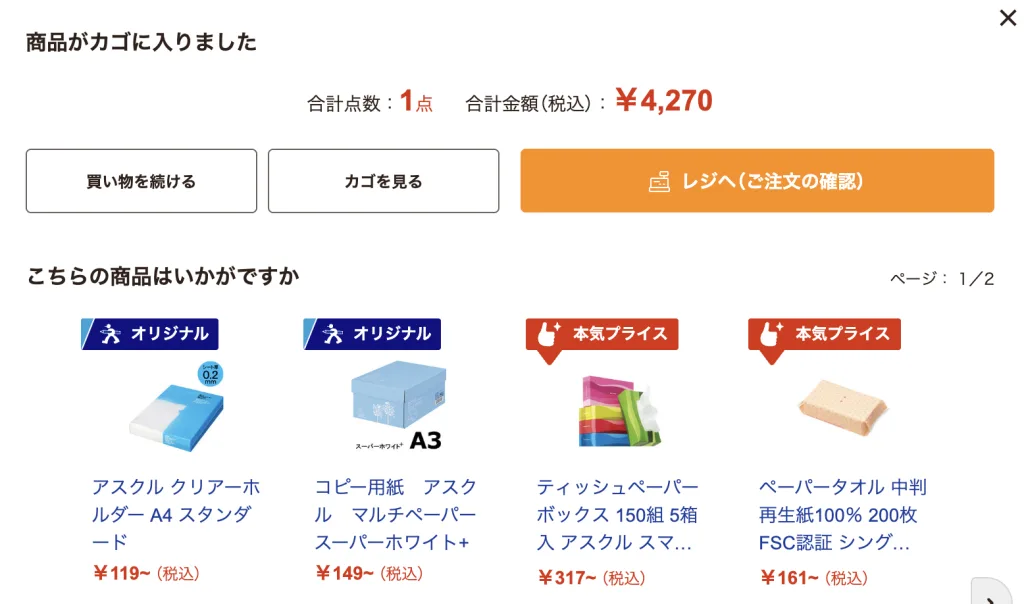This screenshot has height=604, width=1024.
Task: Click the cash register icon
Action: click(x=659, y=181)
